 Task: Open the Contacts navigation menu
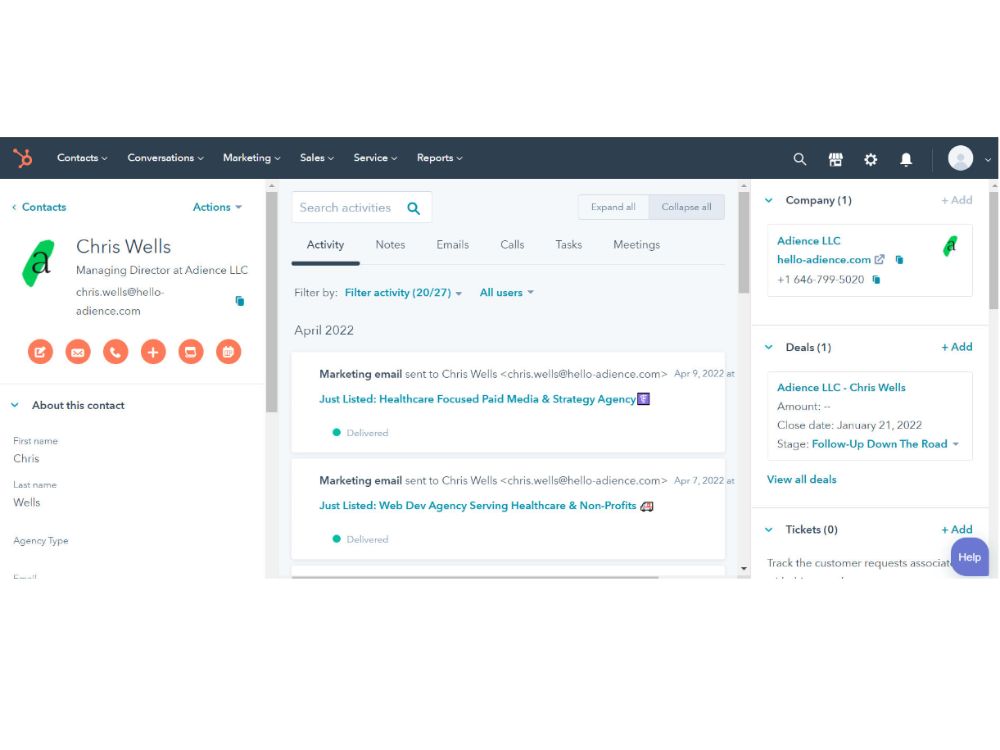[x=82, y=158]
